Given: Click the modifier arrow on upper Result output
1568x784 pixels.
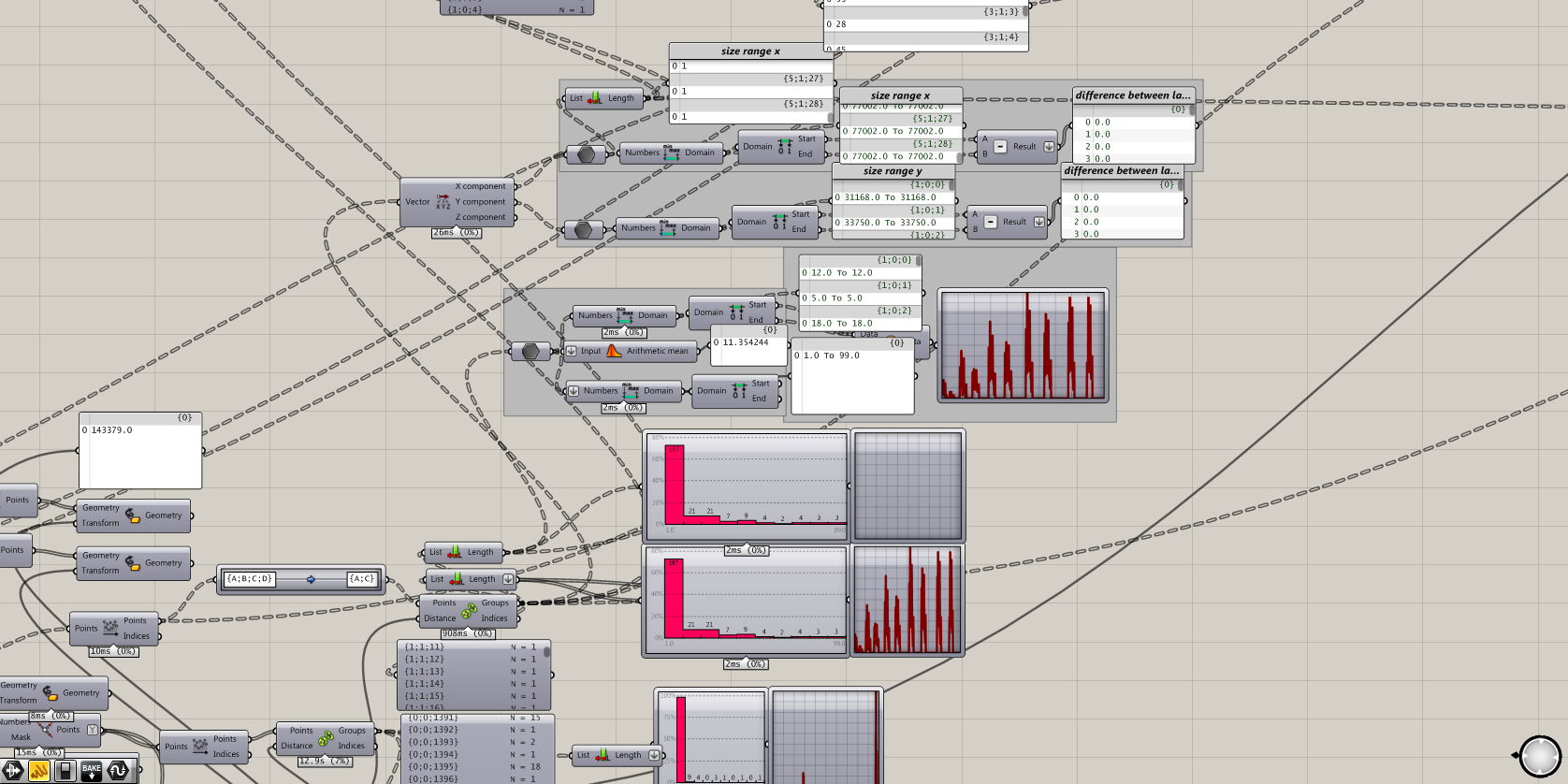Looking at the screenshot, I should [1049, 147].
